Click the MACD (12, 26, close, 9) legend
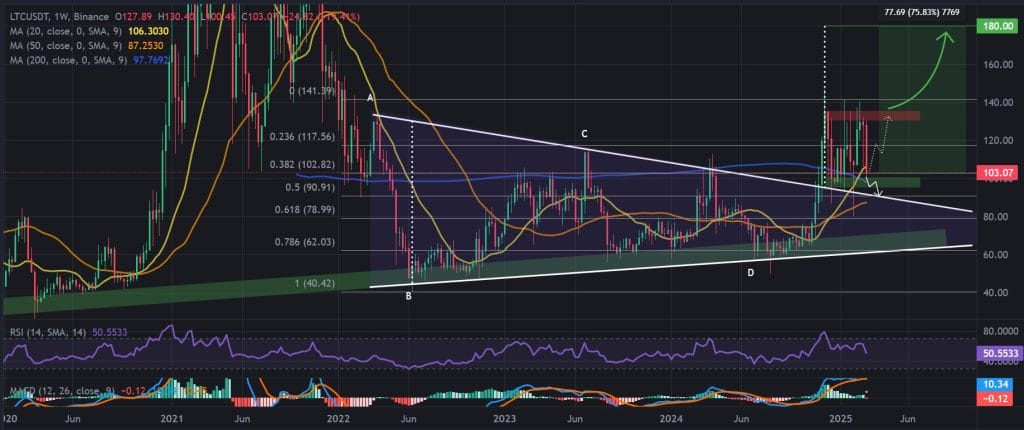 click(x=62, y=391)
